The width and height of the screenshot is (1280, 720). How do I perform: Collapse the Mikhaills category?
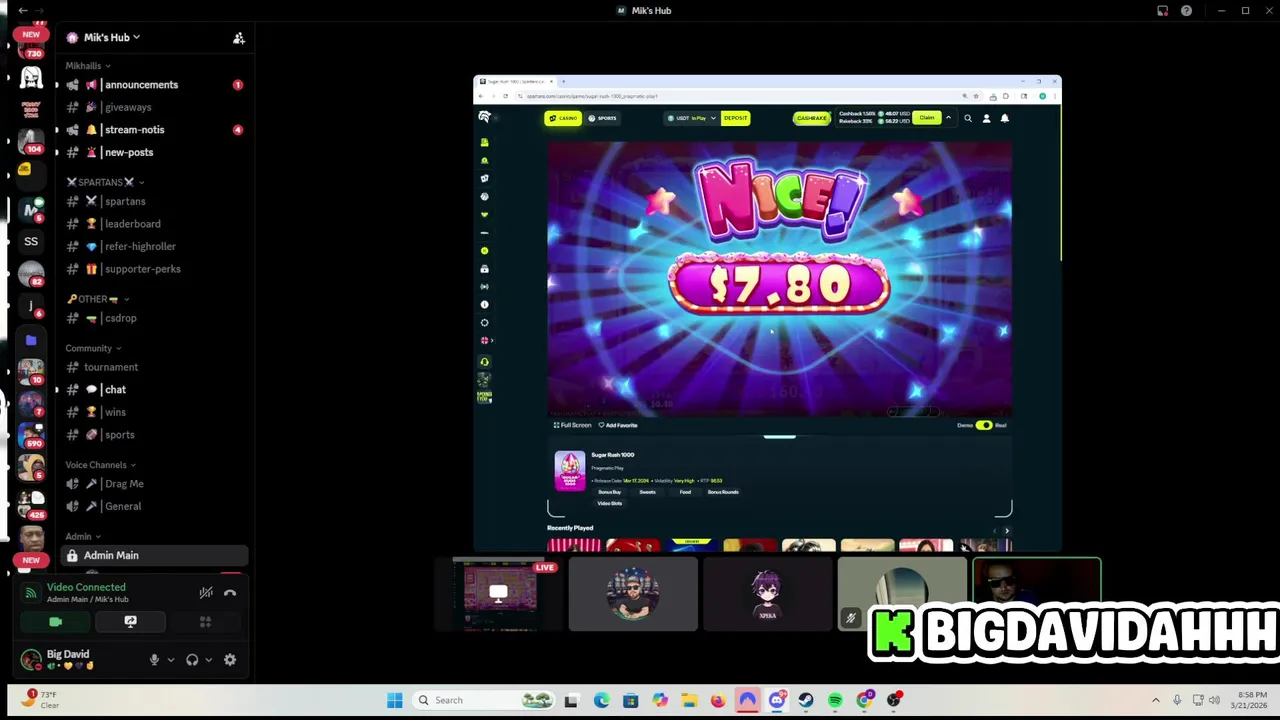click(x=88, y=66)
